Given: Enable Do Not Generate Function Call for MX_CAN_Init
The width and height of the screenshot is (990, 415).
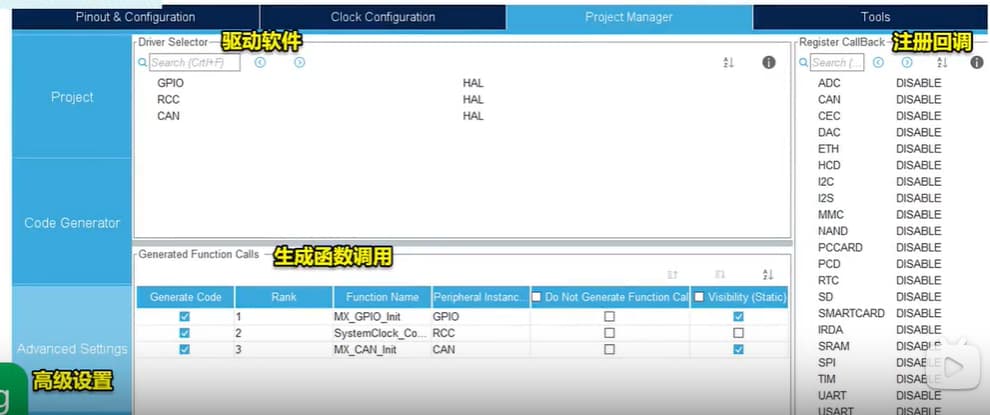Looking at the screenshot, I should pyautogui.click(x=609, y=349).
